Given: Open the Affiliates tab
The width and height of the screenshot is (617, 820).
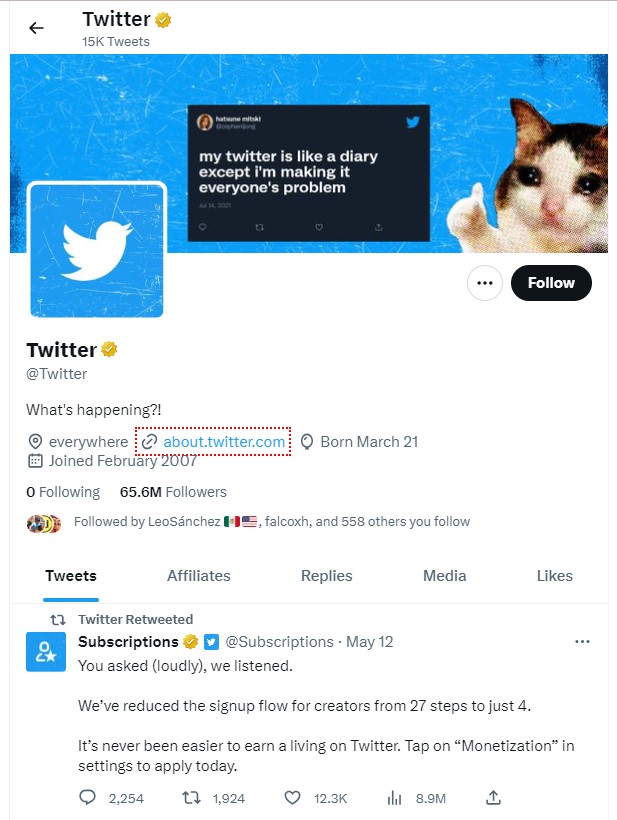Looking at the screenshot, I should pos(198,576).
